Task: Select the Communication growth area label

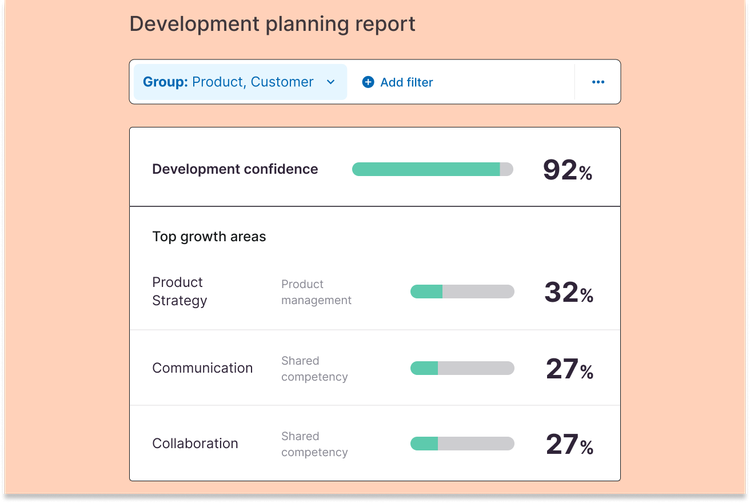Action: (202, 368)
